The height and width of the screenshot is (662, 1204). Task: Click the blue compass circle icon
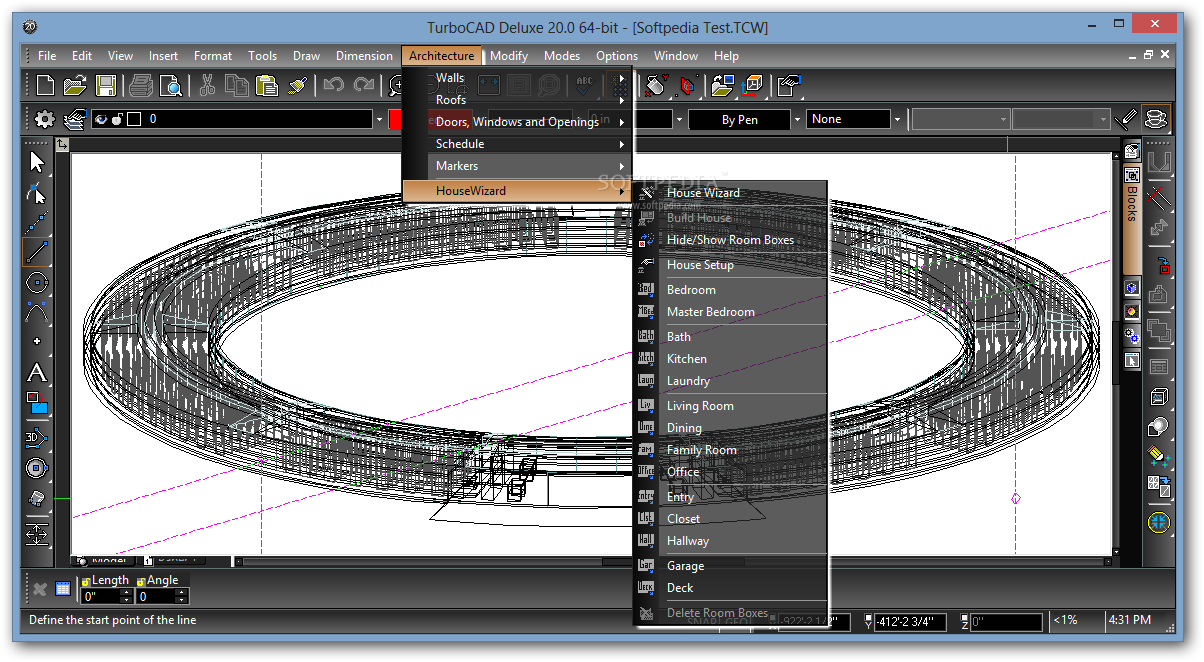coord(1159,522)
